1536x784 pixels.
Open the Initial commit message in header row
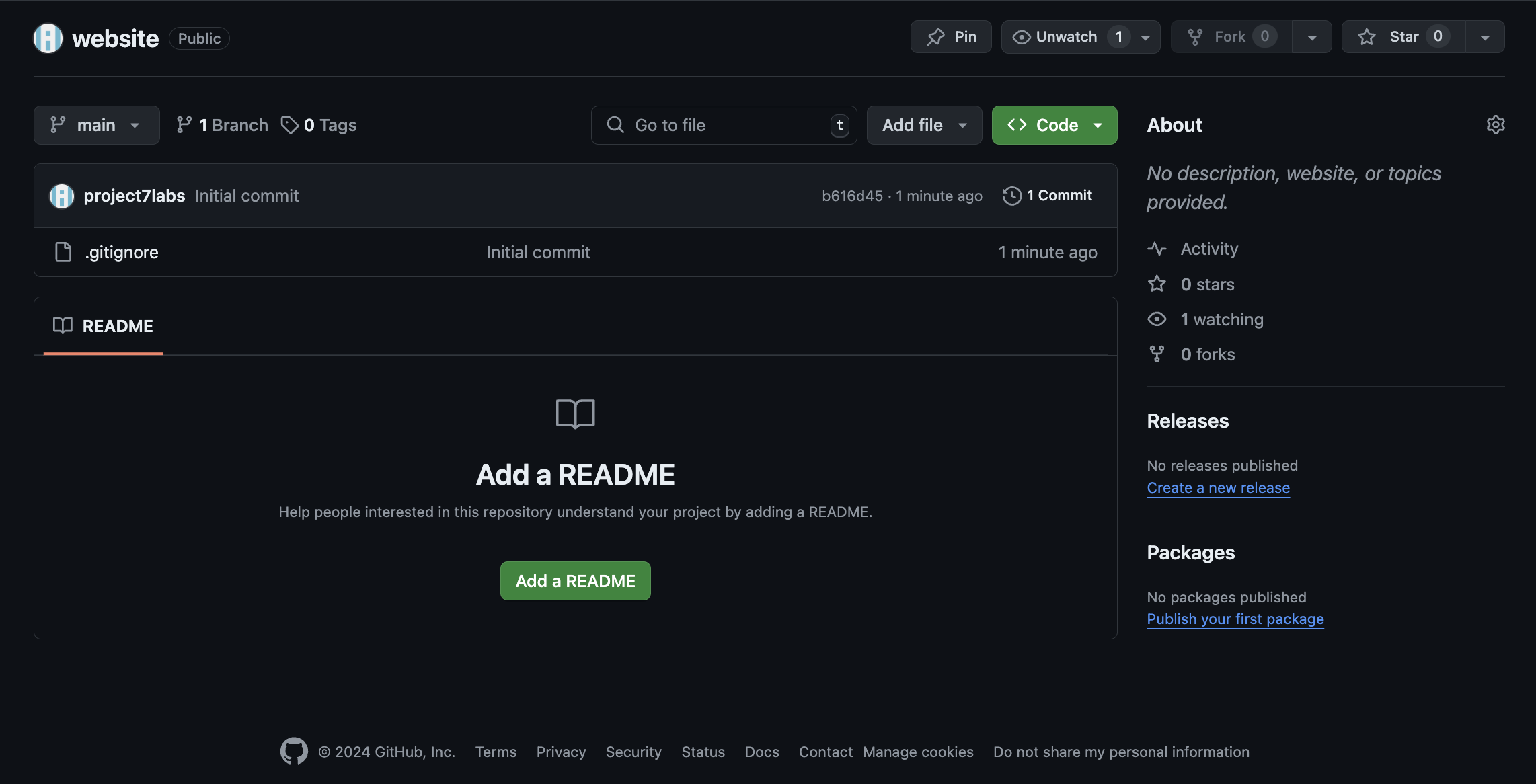pyautogui.click(x=247, y=196)
